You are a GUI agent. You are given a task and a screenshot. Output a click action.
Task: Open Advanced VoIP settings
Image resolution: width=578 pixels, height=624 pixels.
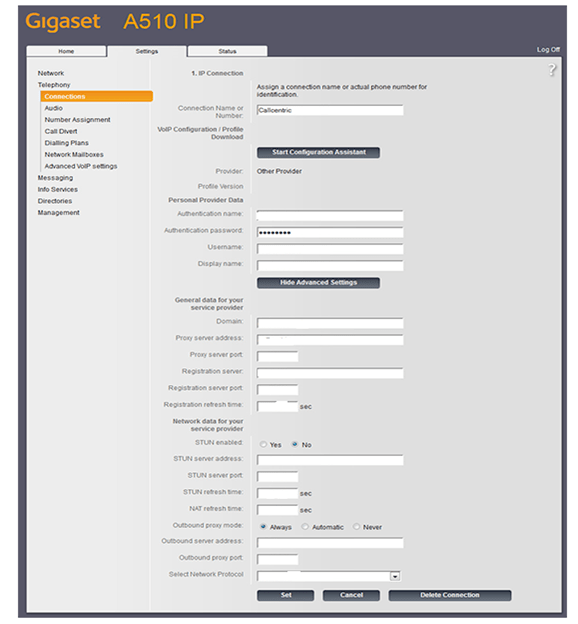(x=81, y=166)
